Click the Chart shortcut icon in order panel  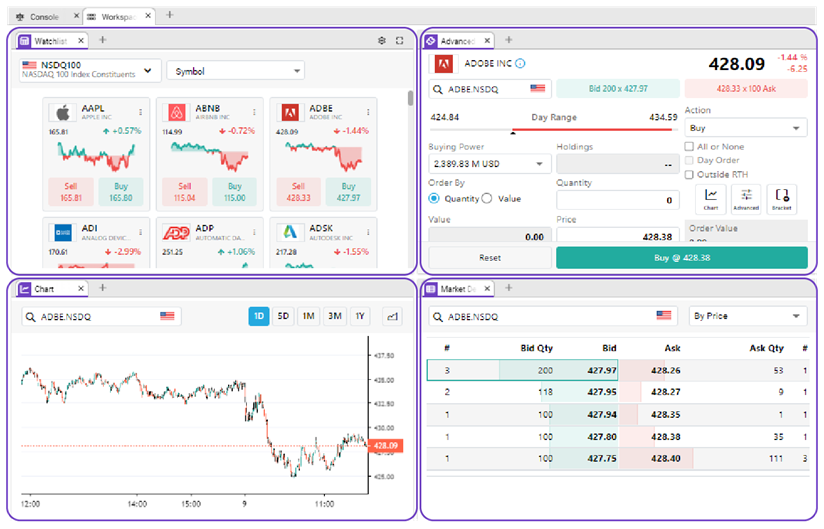[711, 198]
